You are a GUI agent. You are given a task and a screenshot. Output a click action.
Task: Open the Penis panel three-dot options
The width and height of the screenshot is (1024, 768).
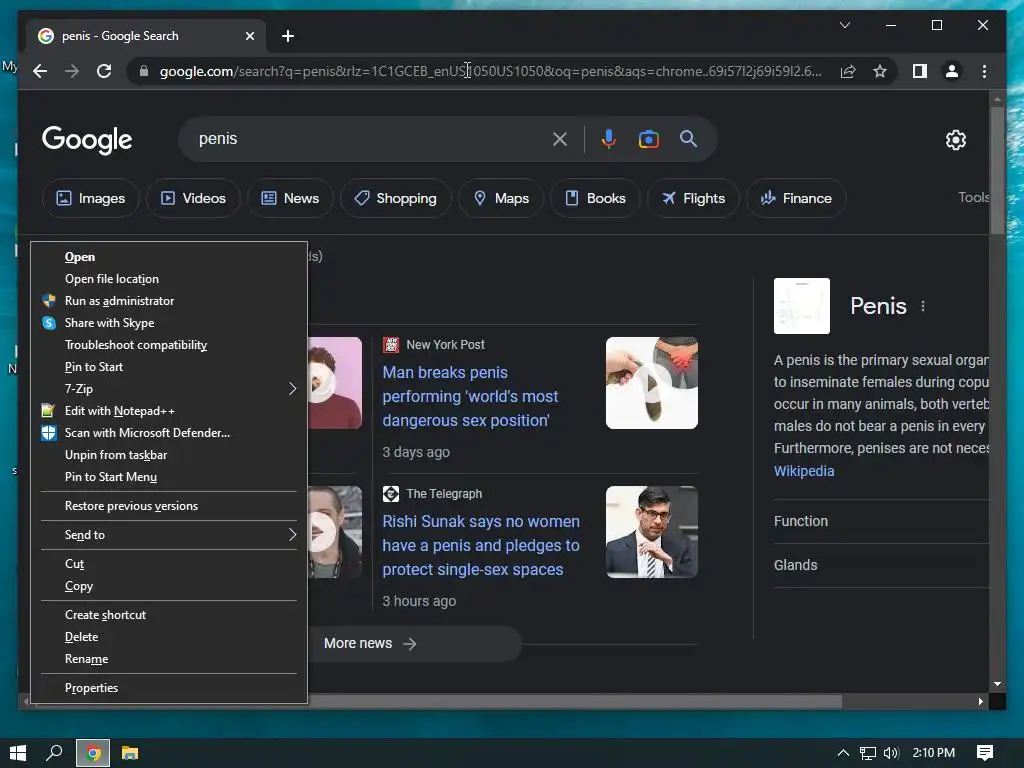[x=923, y=306]
